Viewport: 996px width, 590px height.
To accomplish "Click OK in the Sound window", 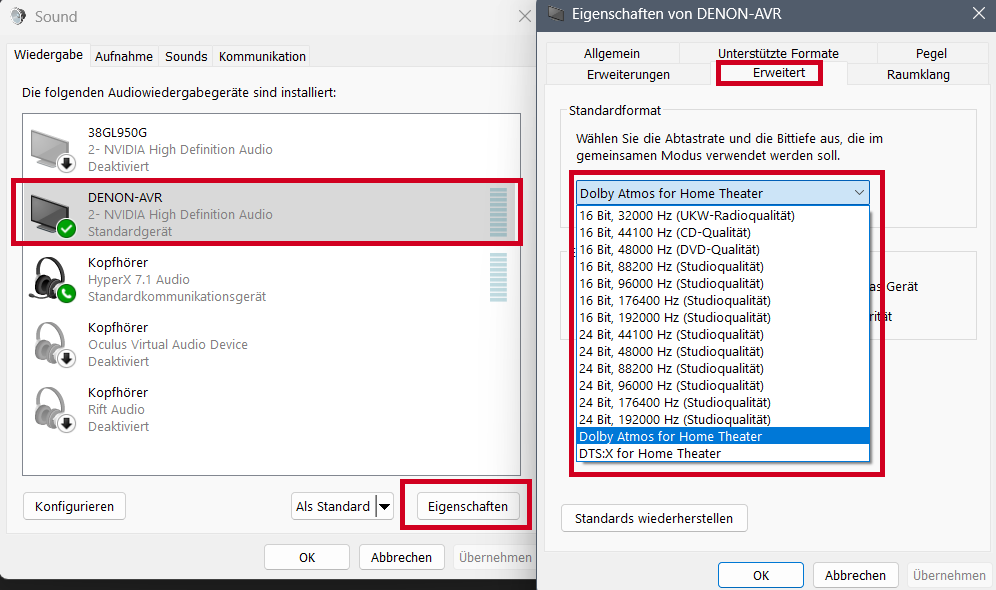I will 307,557.
